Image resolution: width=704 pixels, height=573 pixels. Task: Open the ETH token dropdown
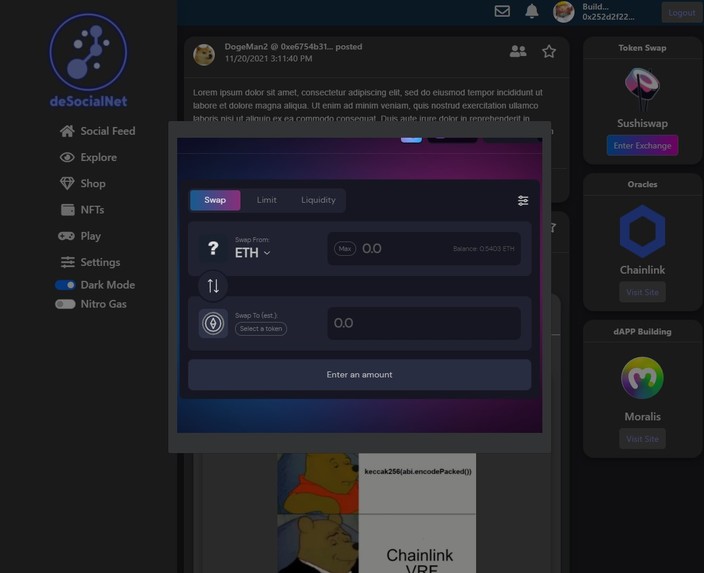click(252, 253)
